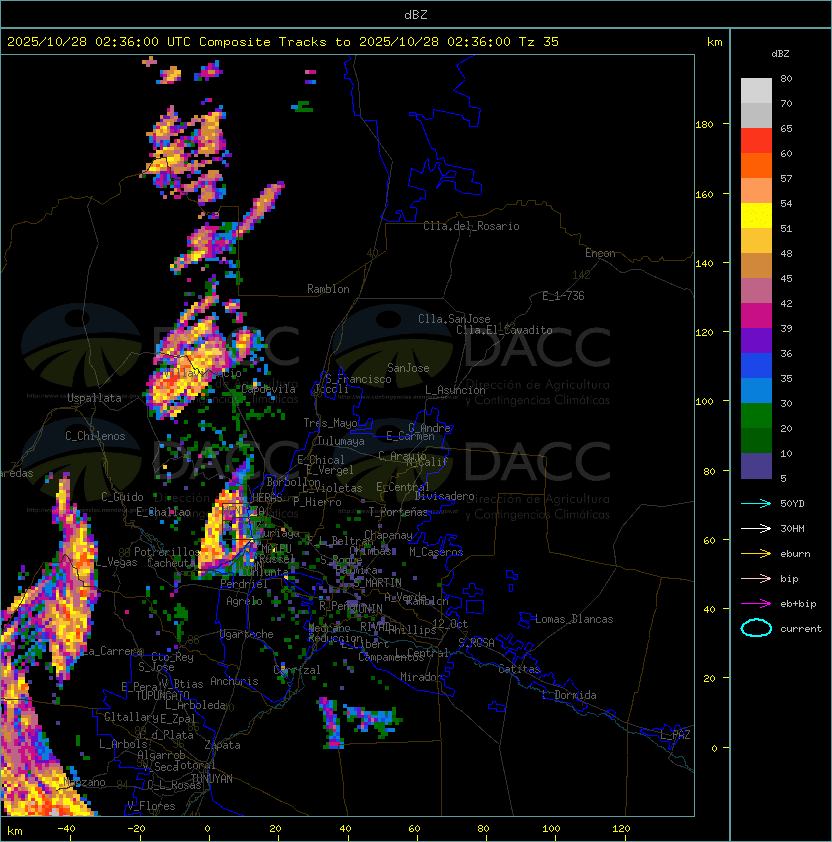Click the 'E_1-736' map label
832x842 pixels.
(563, 296)
